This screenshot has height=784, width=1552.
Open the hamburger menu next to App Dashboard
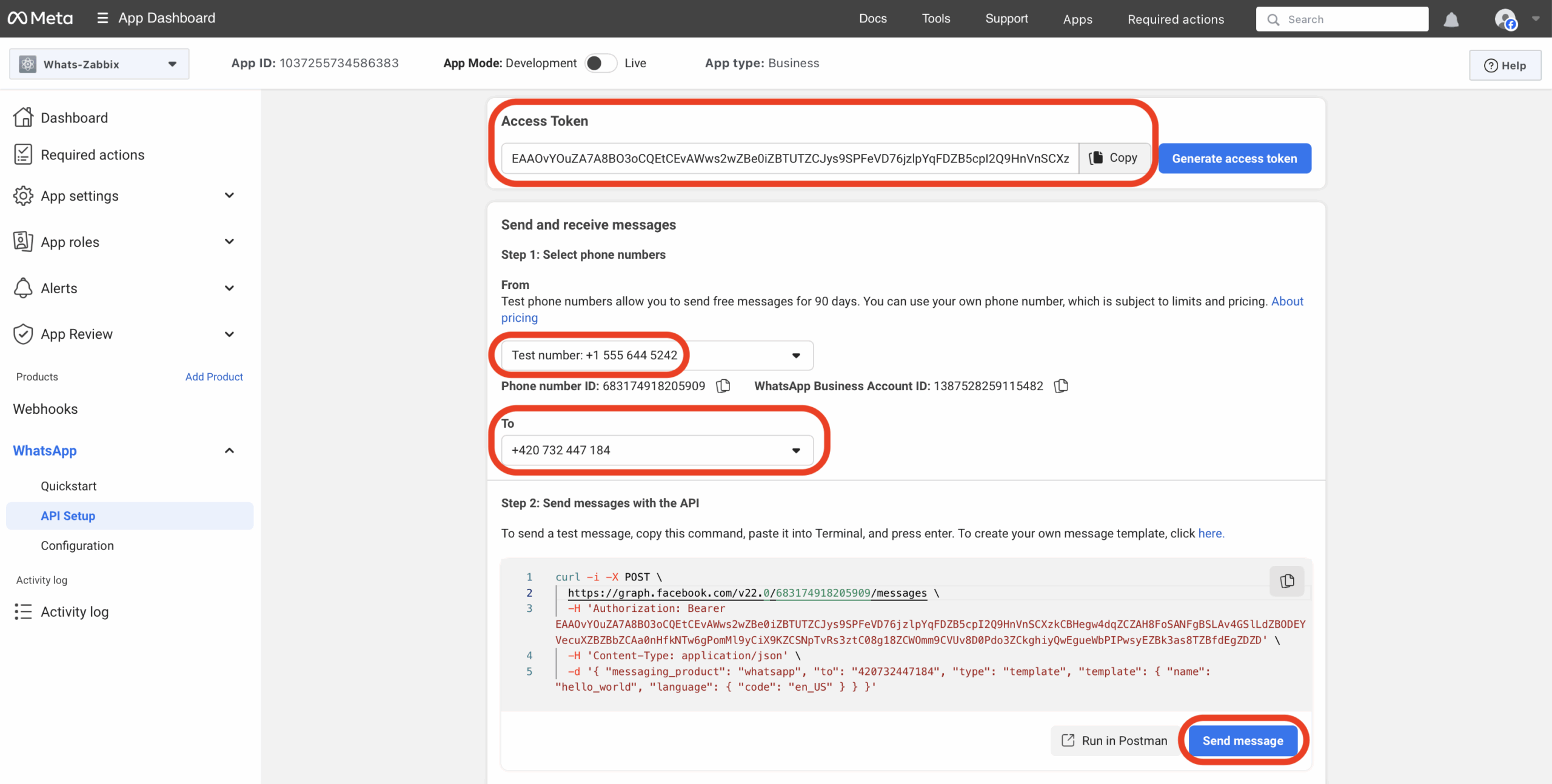pos(102,18)
